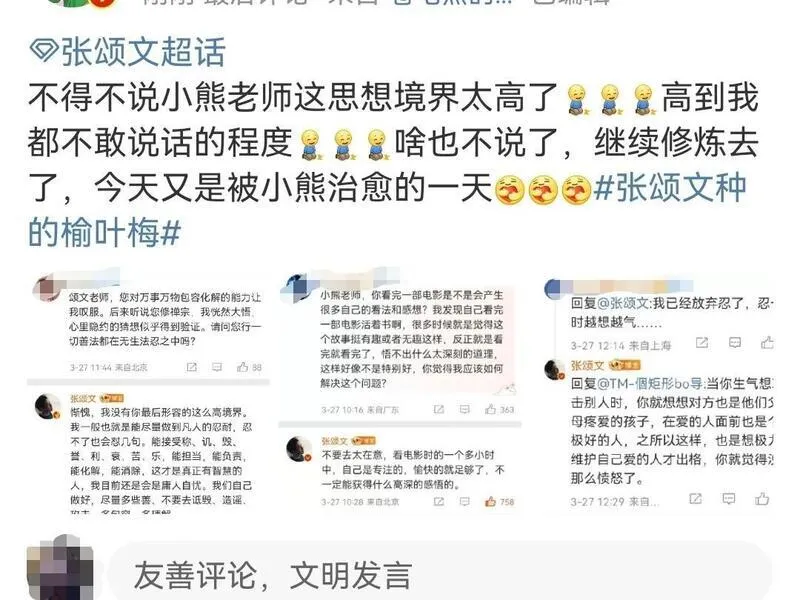
Task: Click the 友善评论，文明发言 comment field
Action: 440,571
